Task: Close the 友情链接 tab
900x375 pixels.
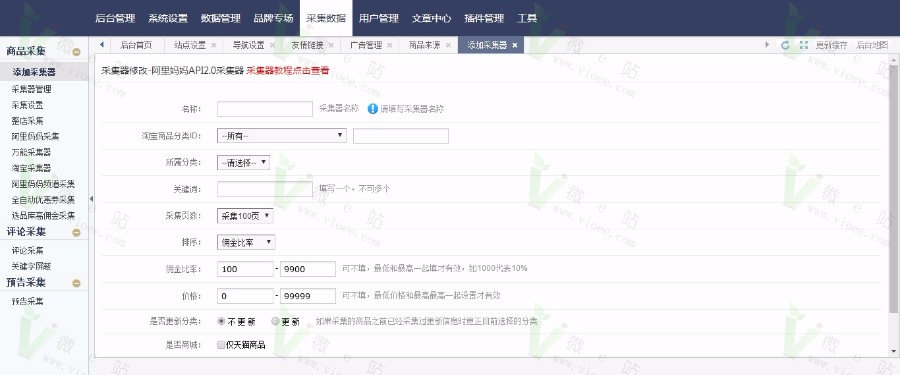Action: click(331, 45)
